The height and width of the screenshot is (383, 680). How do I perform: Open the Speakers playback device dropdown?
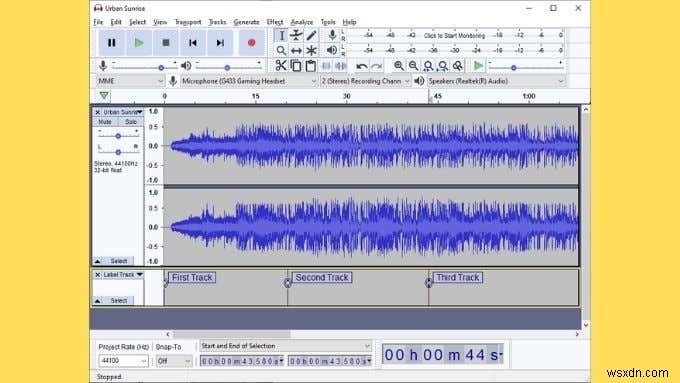(496, 81)
